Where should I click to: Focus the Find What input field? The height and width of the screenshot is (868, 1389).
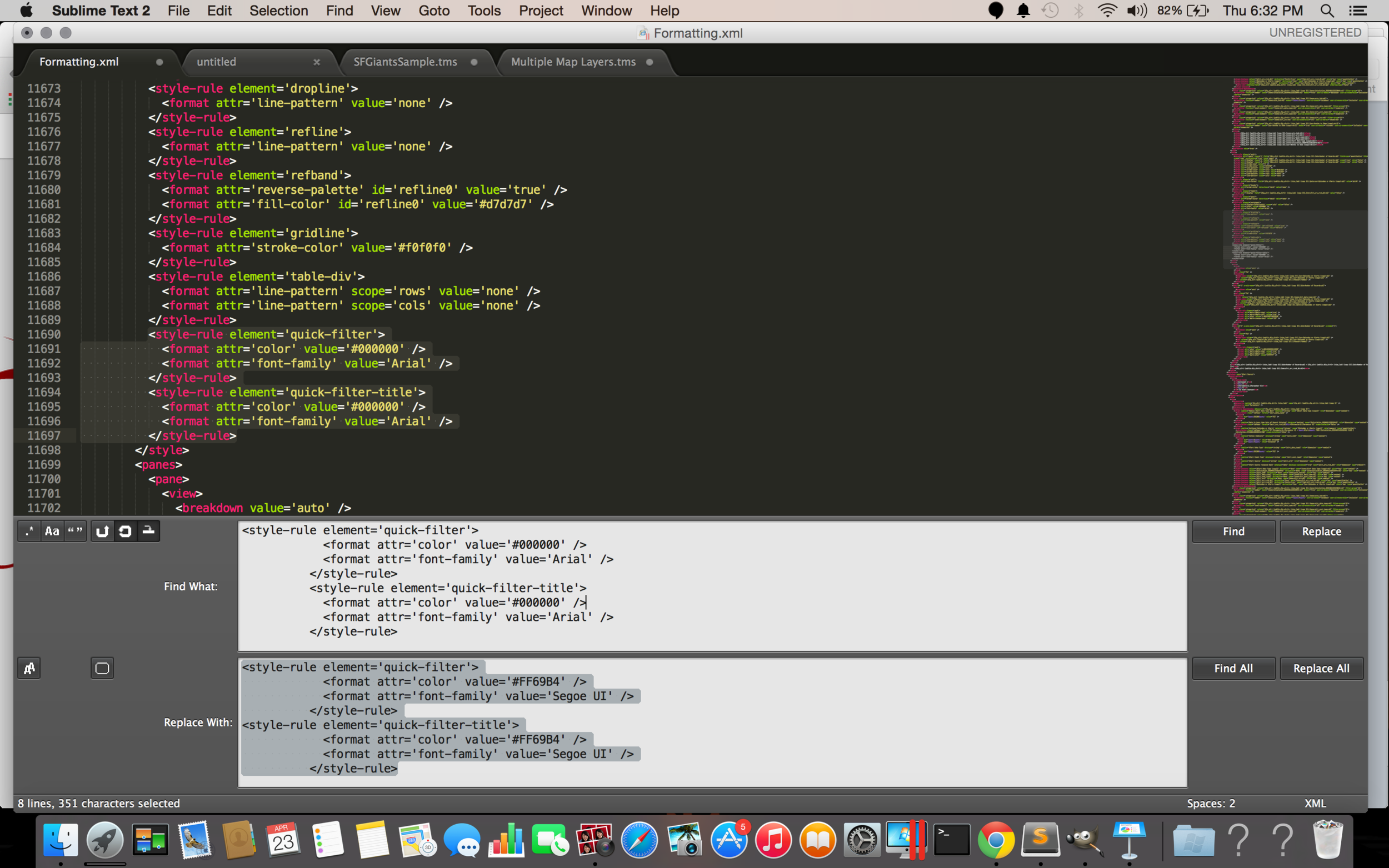pyautogui.click(x=712, y=585)
